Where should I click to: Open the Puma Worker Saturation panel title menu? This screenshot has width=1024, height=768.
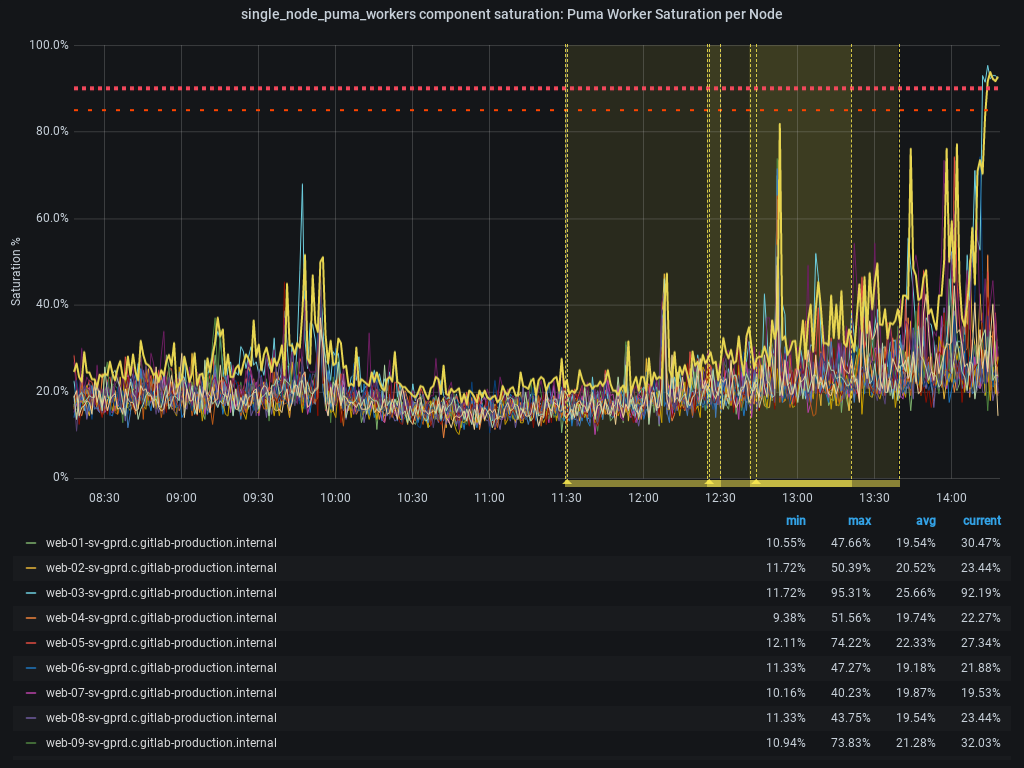pos(512,14)
